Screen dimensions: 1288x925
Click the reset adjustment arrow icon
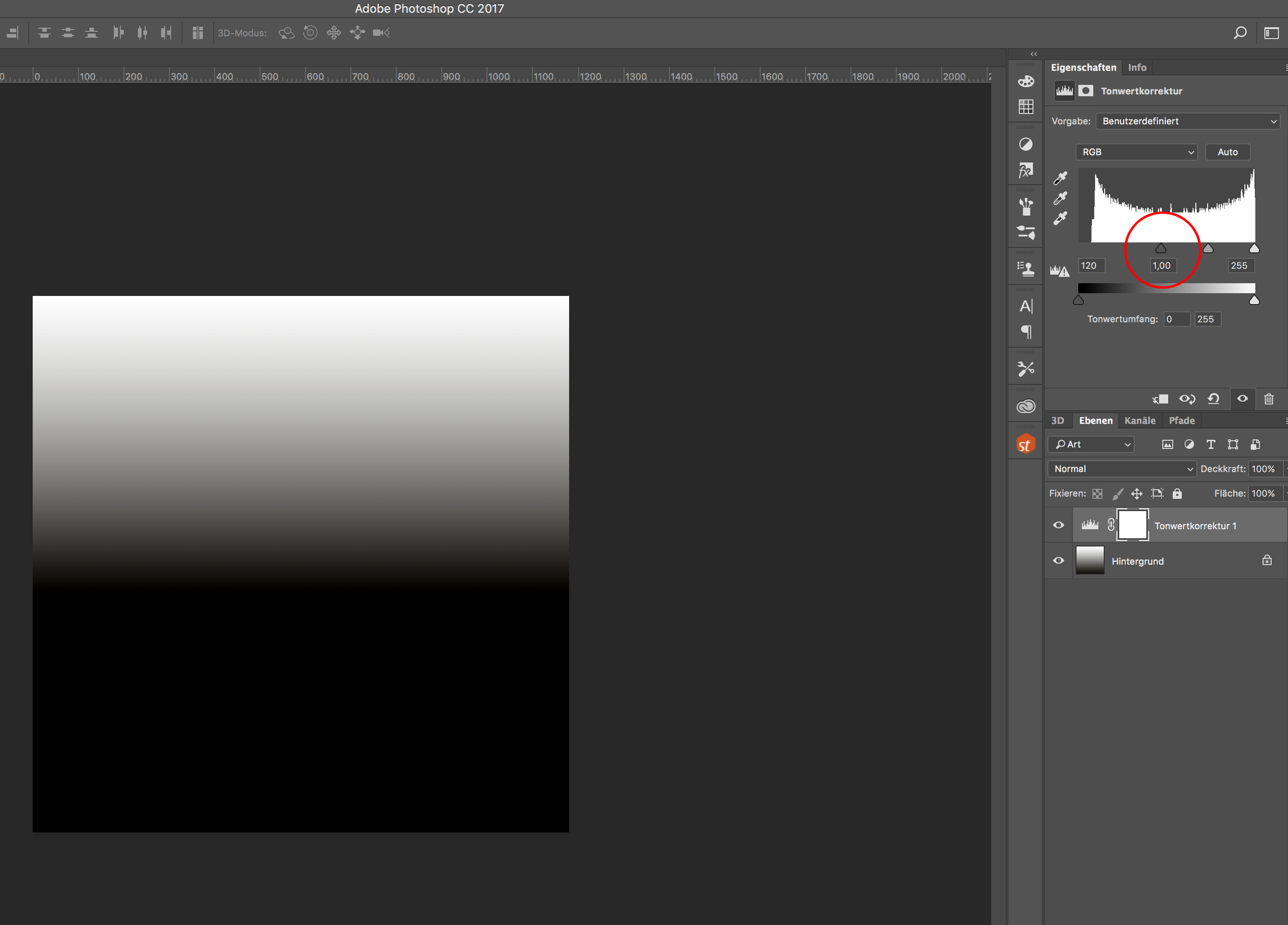(1214, 399)
